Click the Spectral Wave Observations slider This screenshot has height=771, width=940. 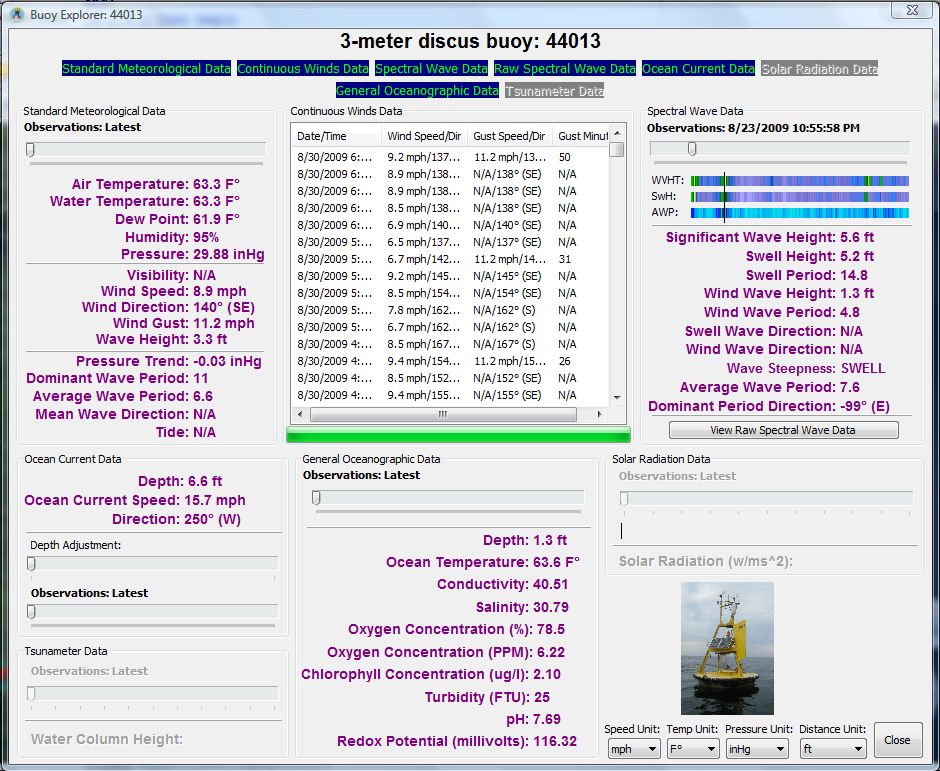(691, 147)
